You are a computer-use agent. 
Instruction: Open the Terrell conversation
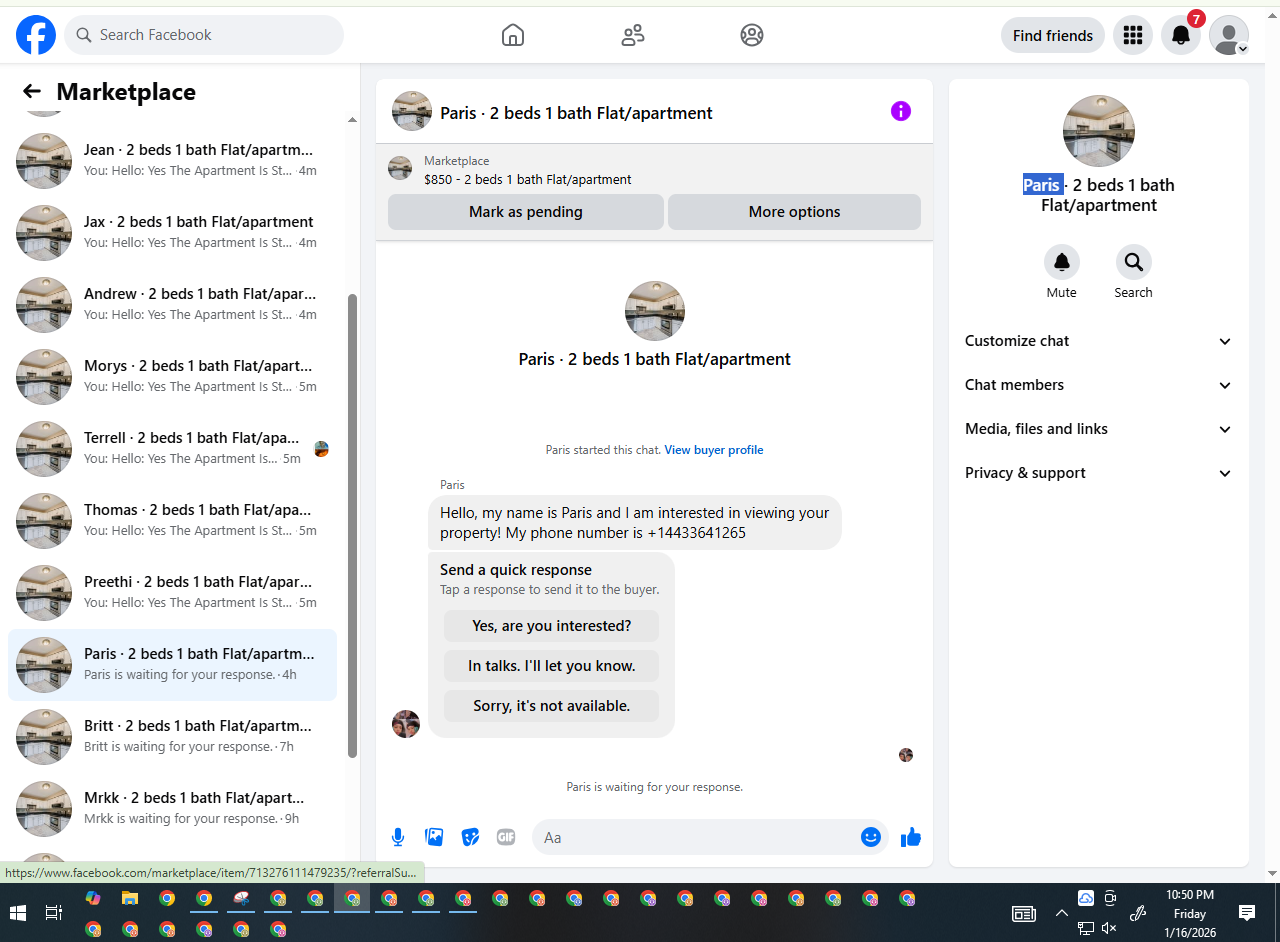[x=172, y=448]
